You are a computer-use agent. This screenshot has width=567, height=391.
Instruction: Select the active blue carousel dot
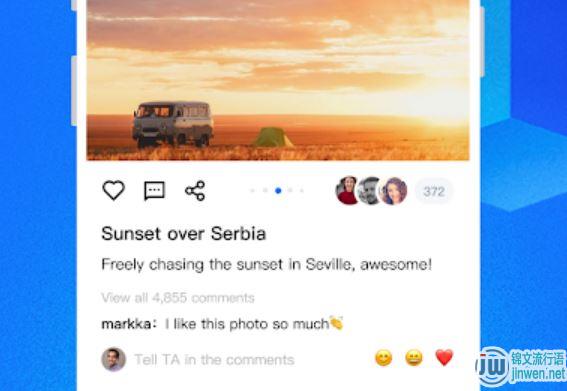click(278, 191)
